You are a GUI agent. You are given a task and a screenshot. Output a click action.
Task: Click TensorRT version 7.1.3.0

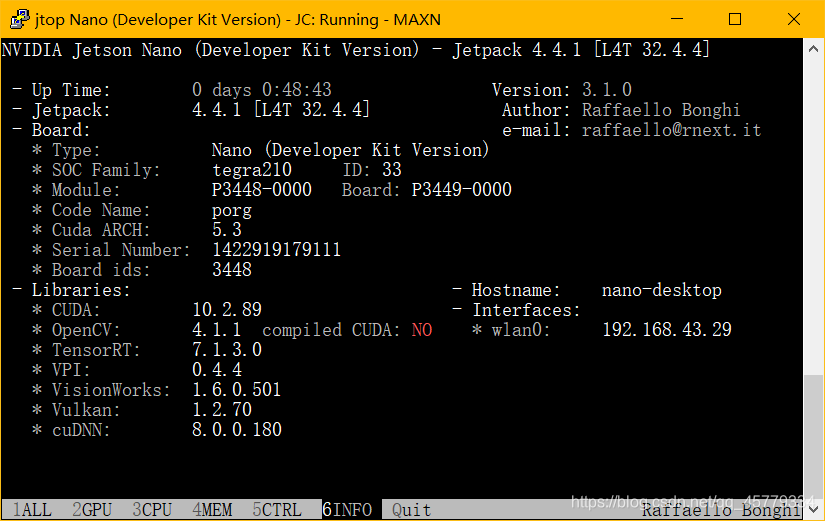[227, 350]
